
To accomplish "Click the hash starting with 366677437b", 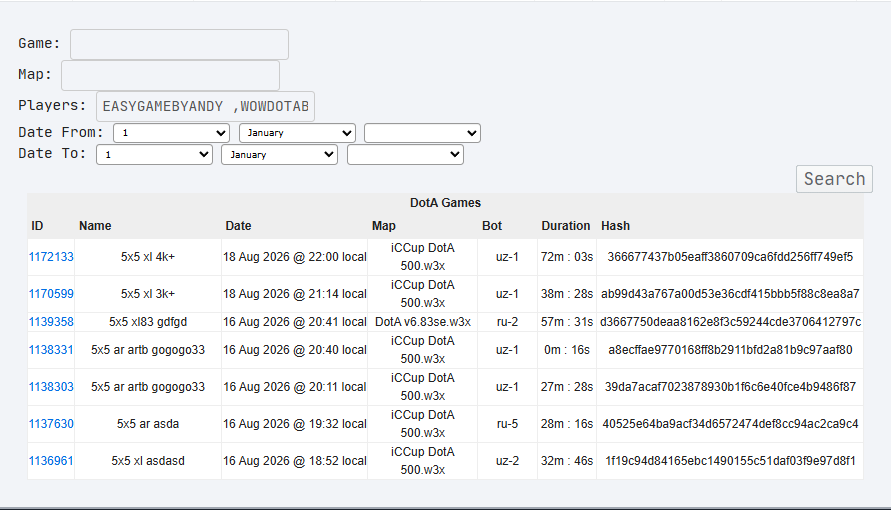I will click(x=730, y=257).
